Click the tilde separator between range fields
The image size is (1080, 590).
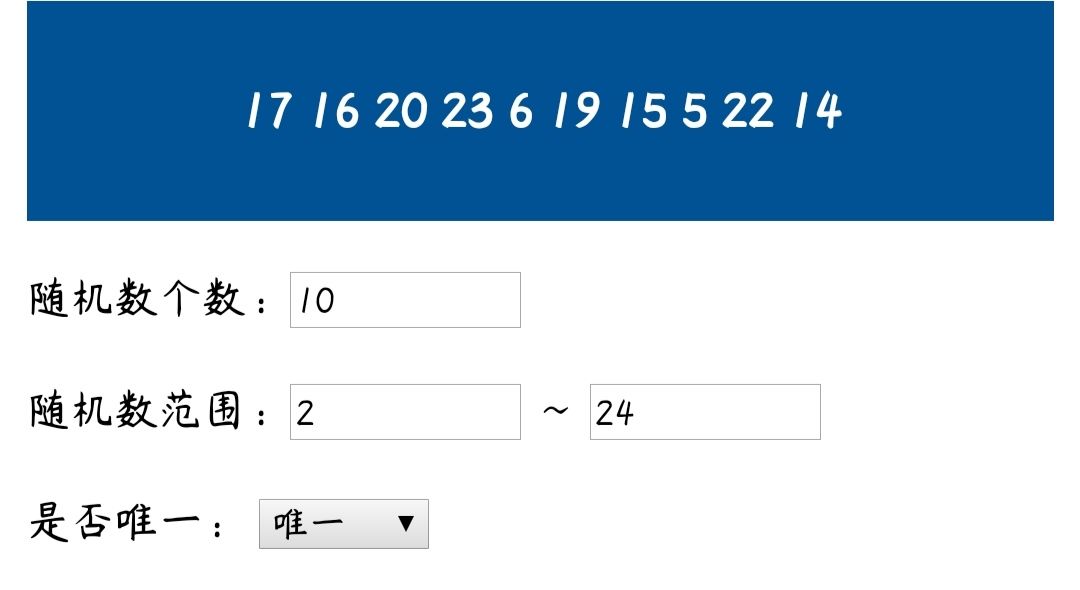(555, 411)
